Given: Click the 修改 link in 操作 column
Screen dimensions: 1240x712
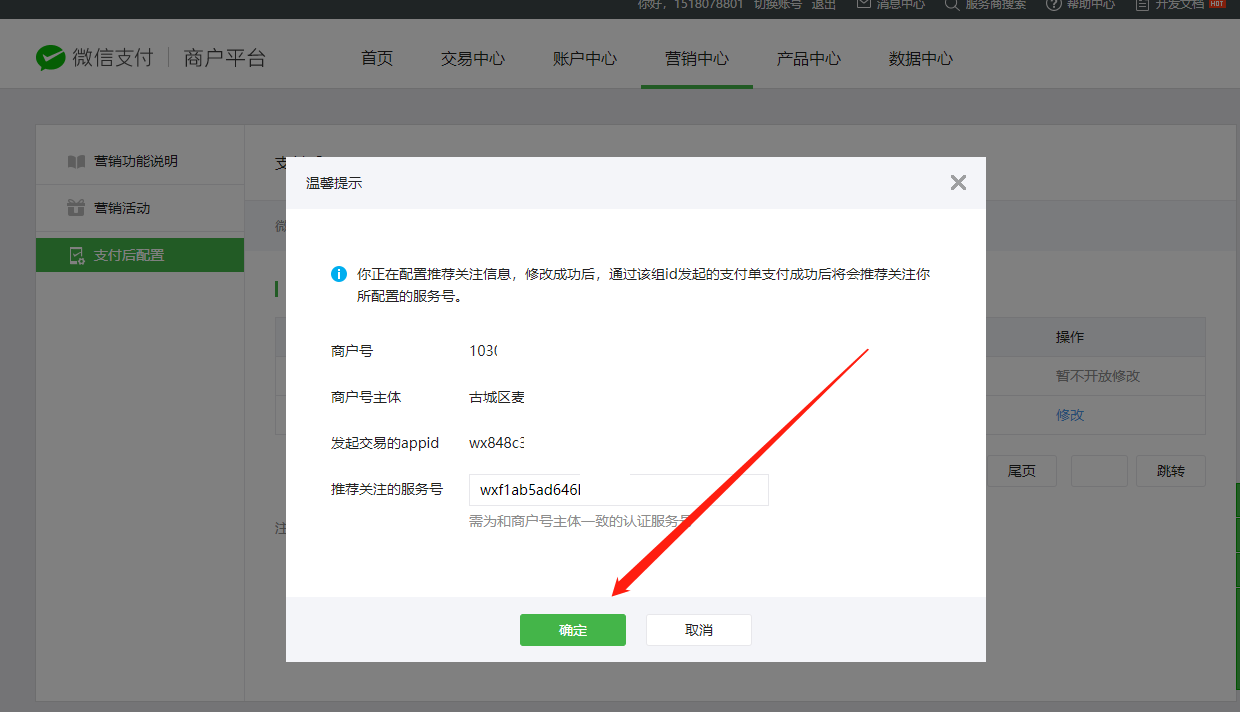Looking at the screenshot, I should (1070, 415).
